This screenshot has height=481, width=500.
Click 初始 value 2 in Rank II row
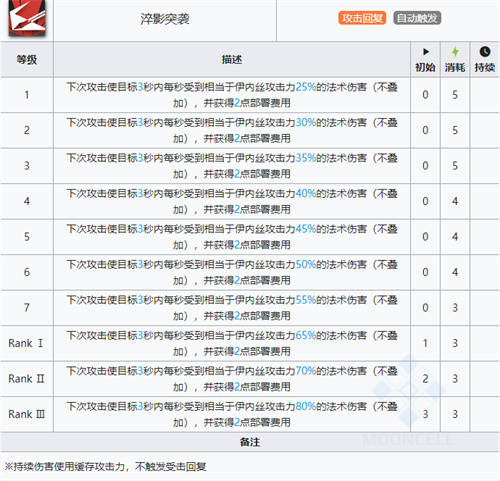pos(425,379)
